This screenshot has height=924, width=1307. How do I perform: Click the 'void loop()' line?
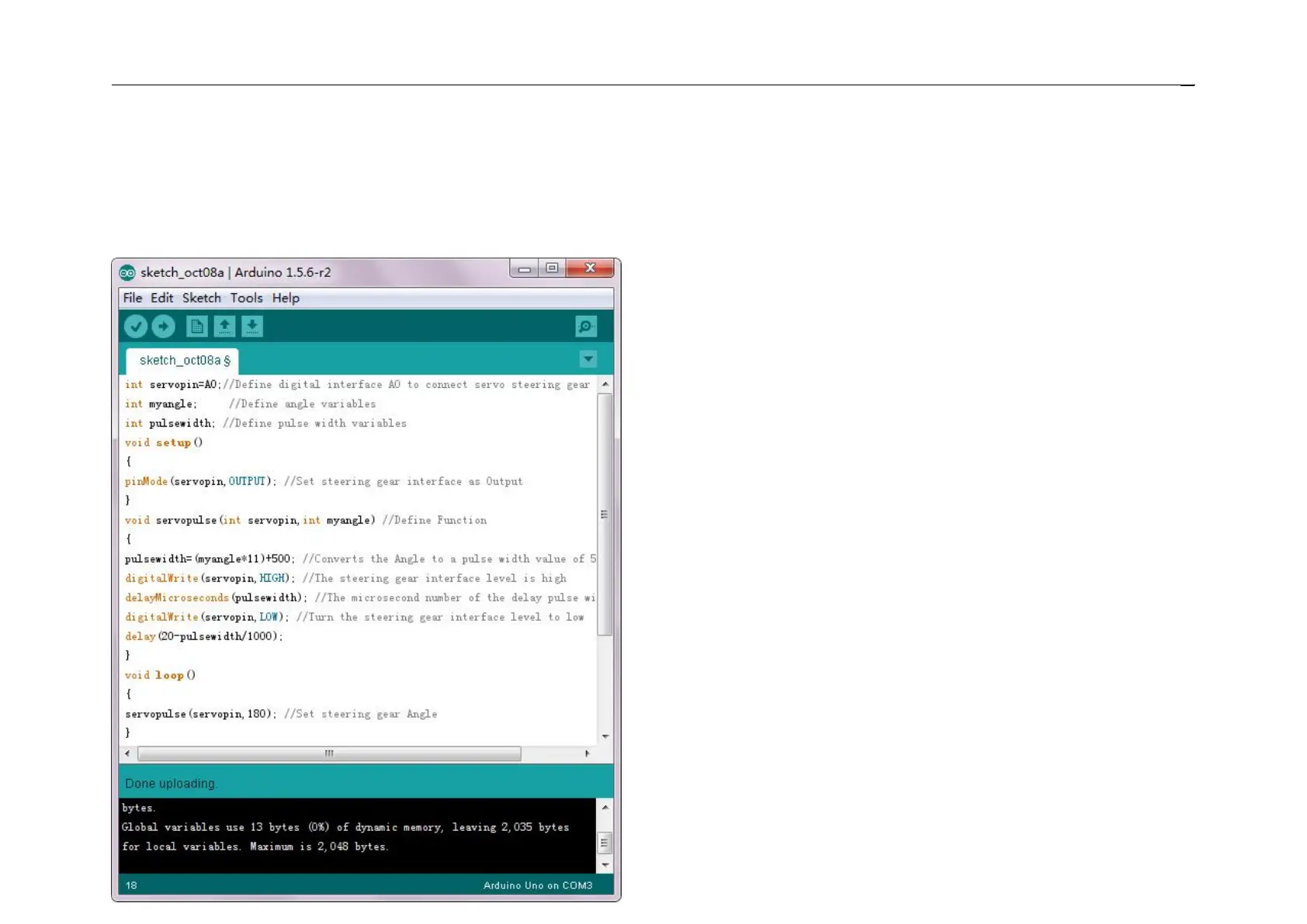(x=161, y=676)
